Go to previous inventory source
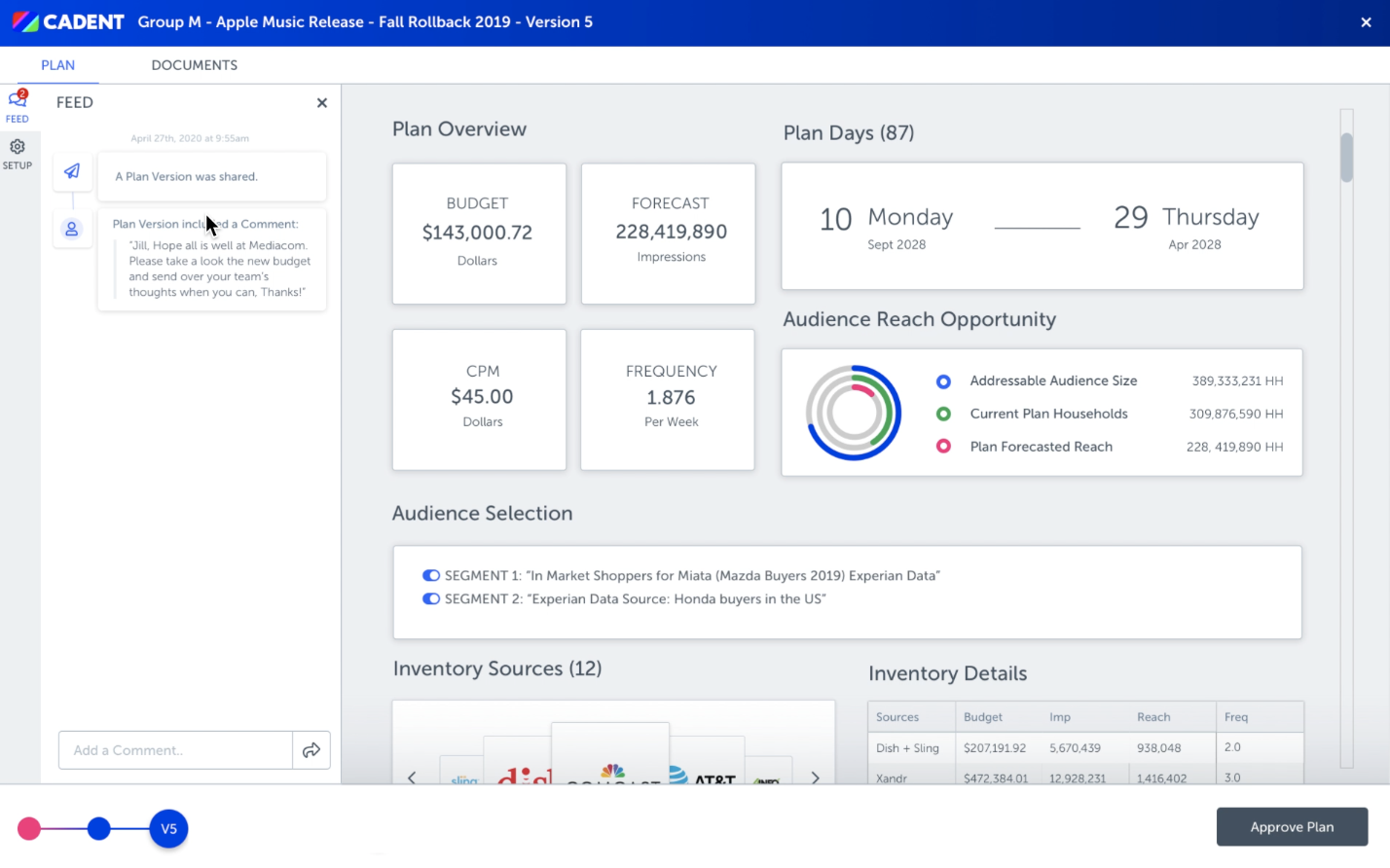Image resolution: width=1390 pixels, height=868 pixels. 412,778
